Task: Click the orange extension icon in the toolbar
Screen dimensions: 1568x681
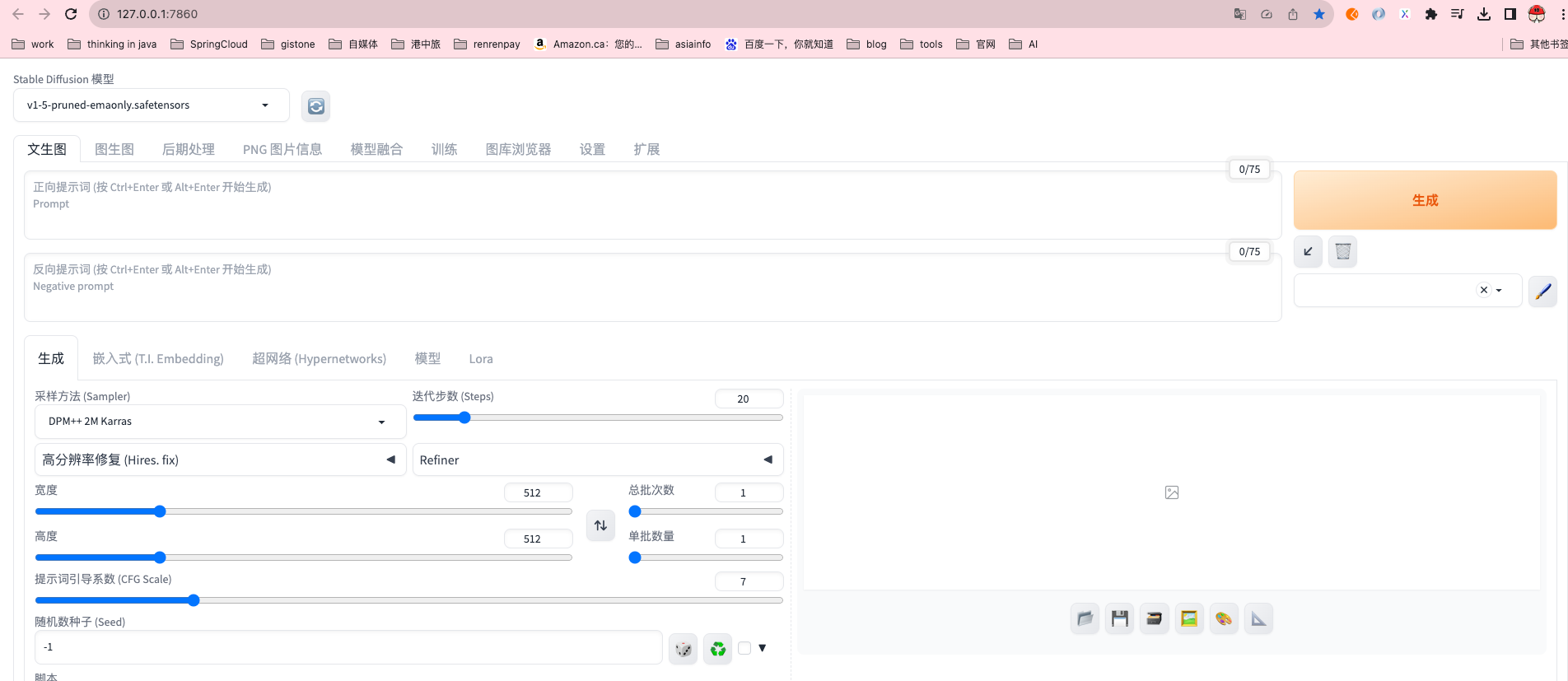Action: tap(1352, 14)
